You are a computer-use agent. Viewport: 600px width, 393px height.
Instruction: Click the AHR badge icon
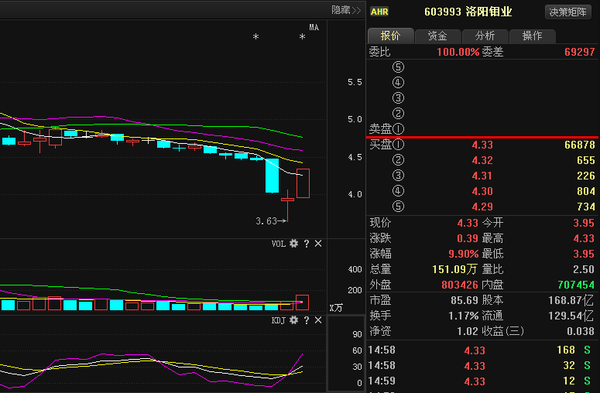point(379,12)
